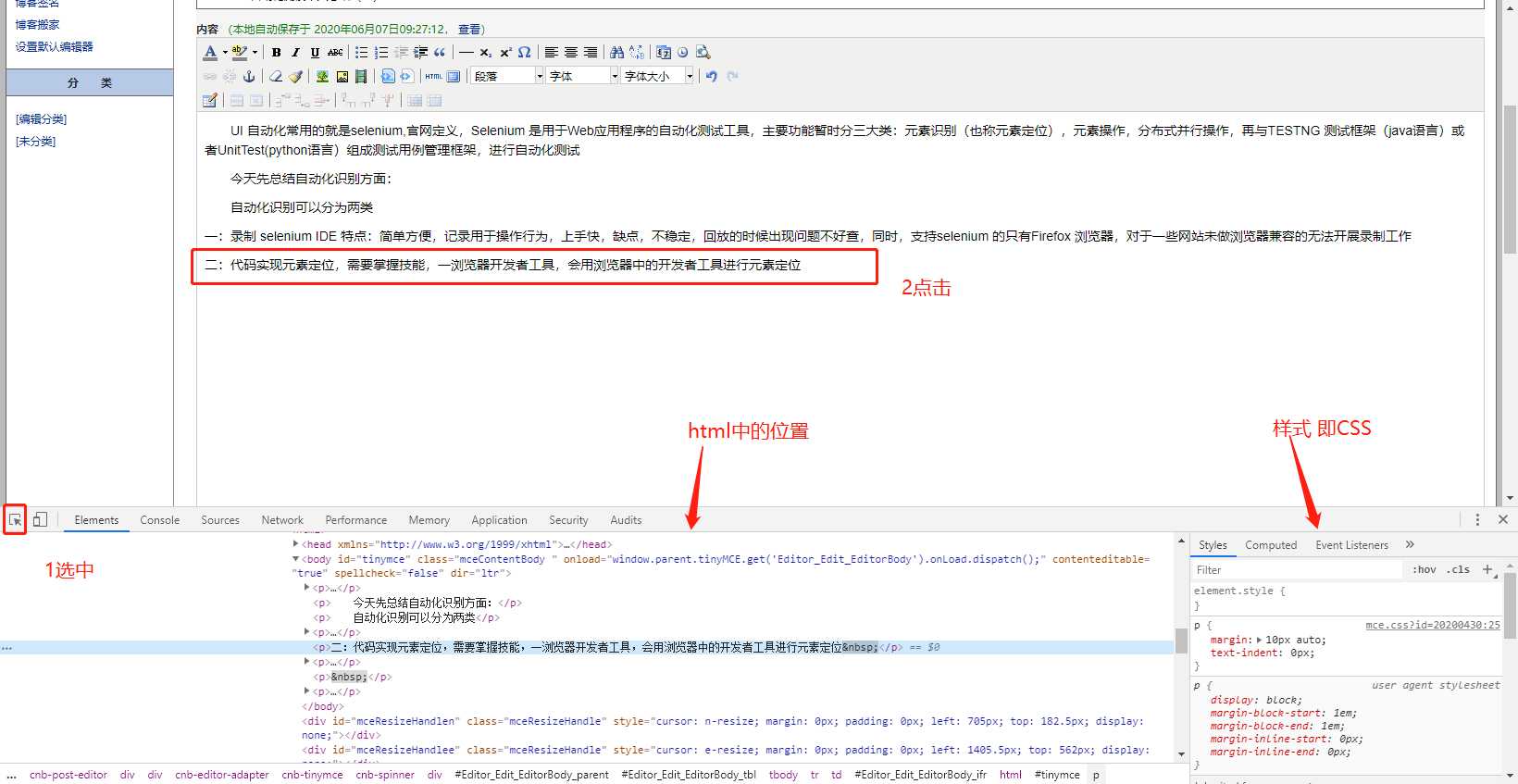Open the Event Listeners tab
Viewport: 1518px width, 784px height.
pos(1351,545)
